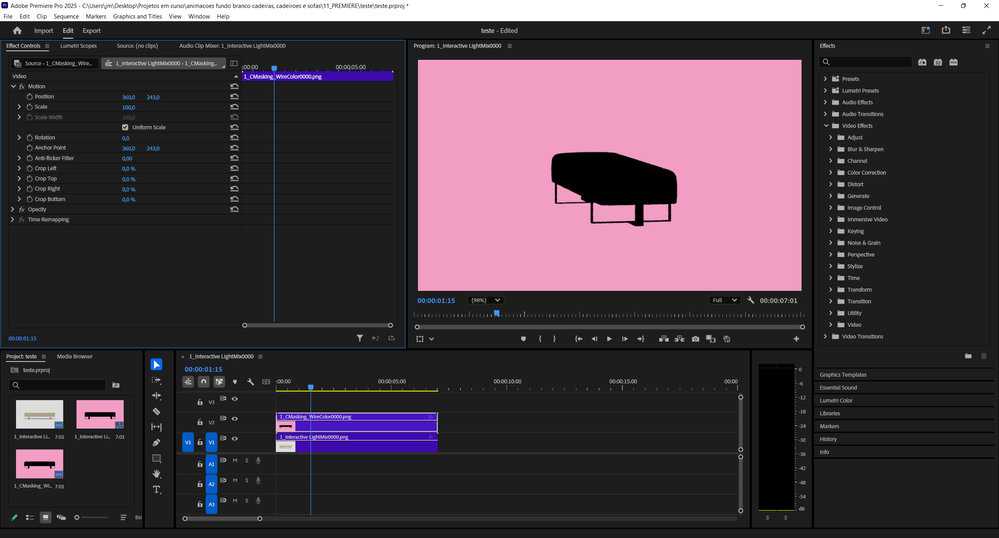Open the Import workspace tab
Image resolution: width=999 pixels, height=538 pixels.
(43, 31)
